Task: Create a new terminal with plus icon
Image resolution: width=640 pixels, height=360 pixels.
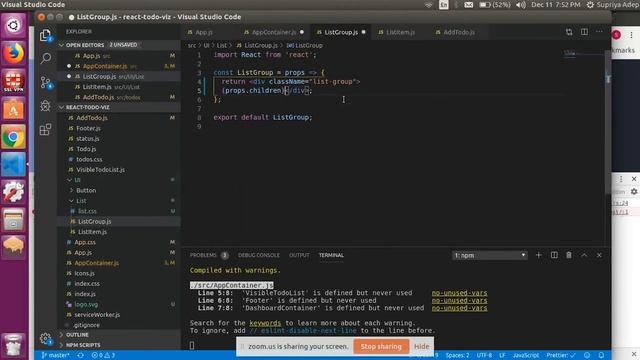Action: [538, 255]
